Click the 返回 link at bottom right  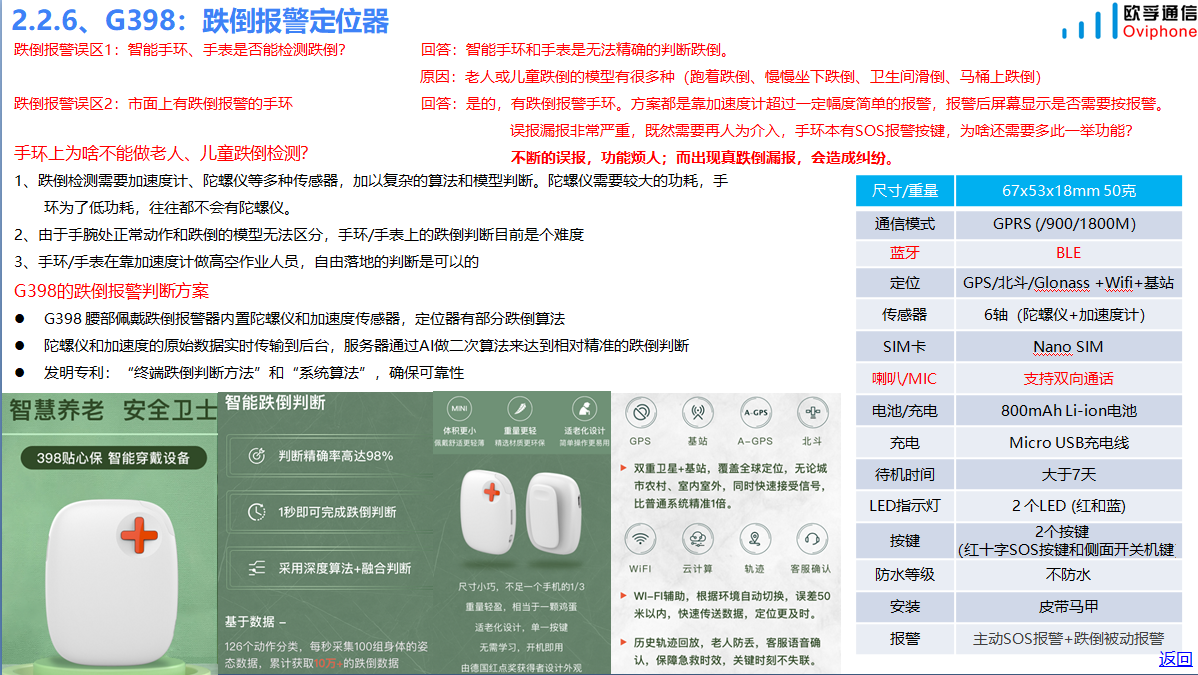(1175, 659)
